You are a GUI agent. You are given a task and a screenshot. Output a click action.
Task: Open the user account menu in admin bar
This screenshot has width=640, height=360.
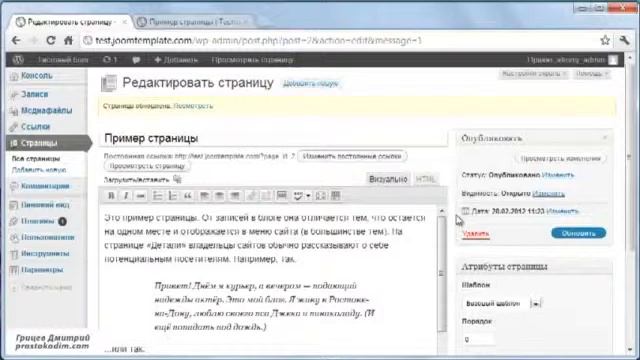point(572,60)
